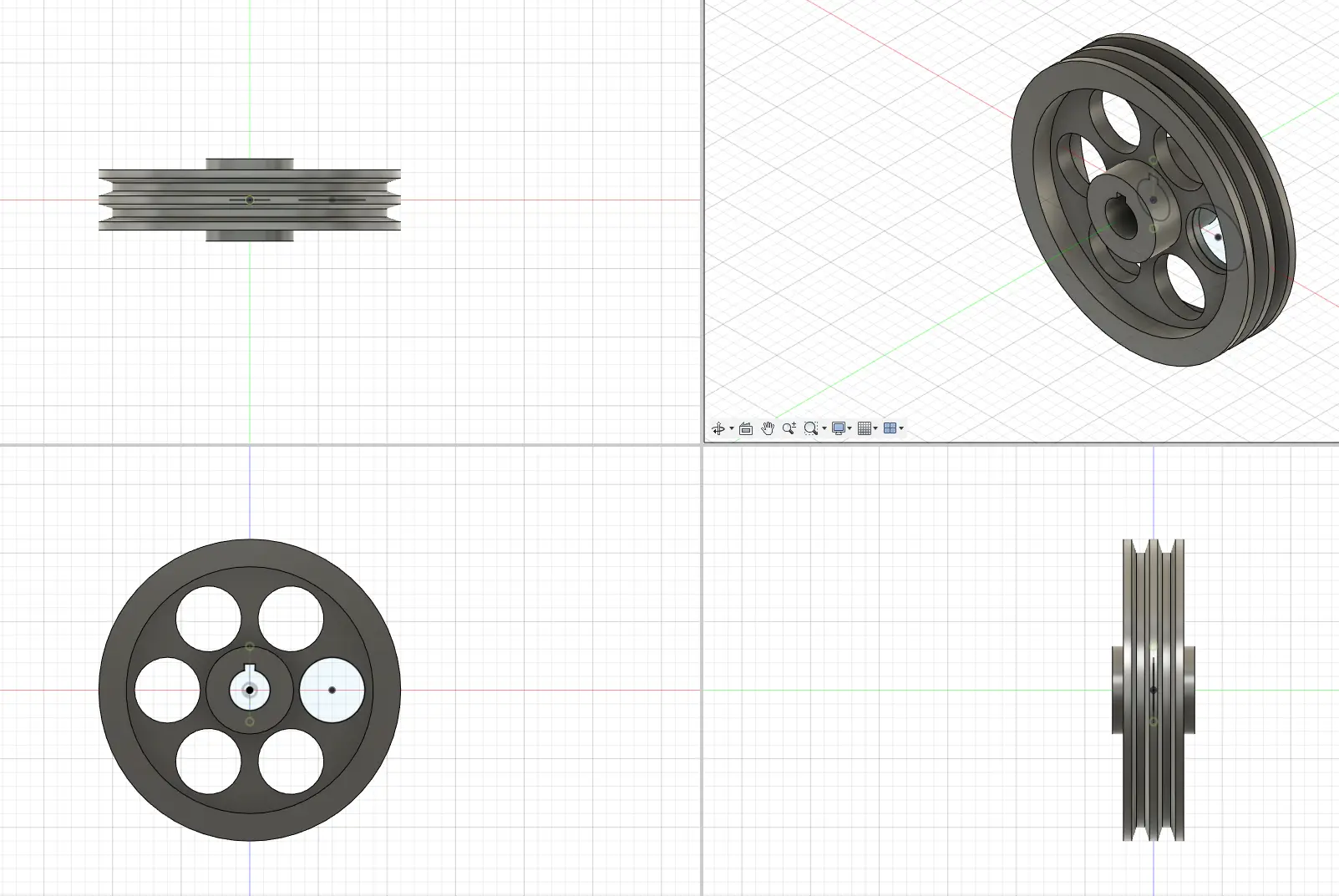
Task: Click the outer rim in front view
Action: click(250, 553)
